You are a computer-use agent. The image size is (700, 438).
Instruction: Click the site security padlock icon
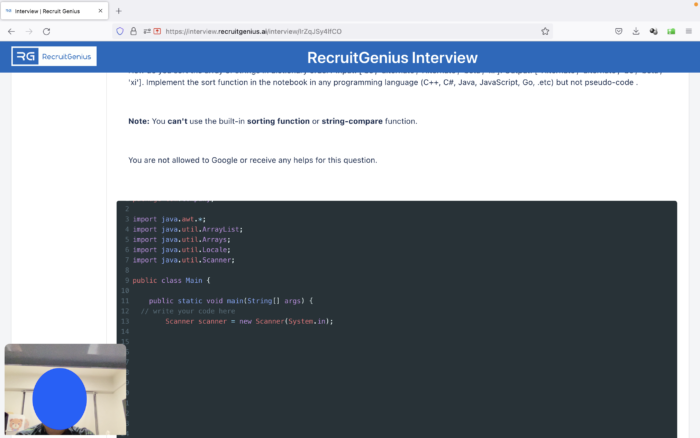pyautogui.click(x=133, y=31)
